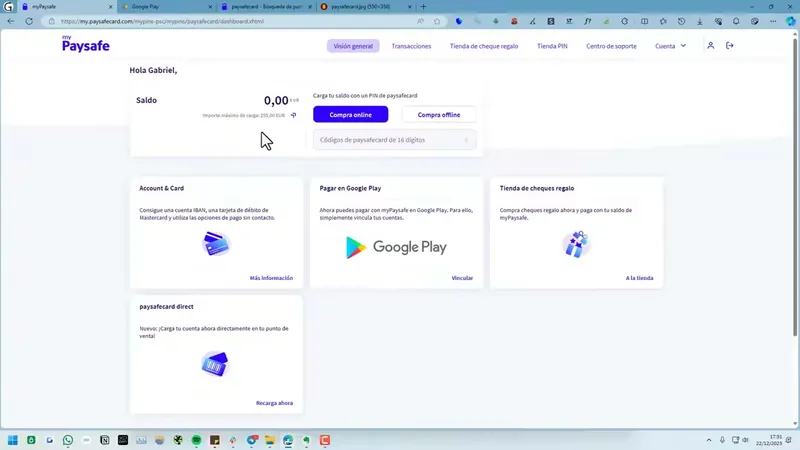Switch to the Google Play browser tab

166,7
